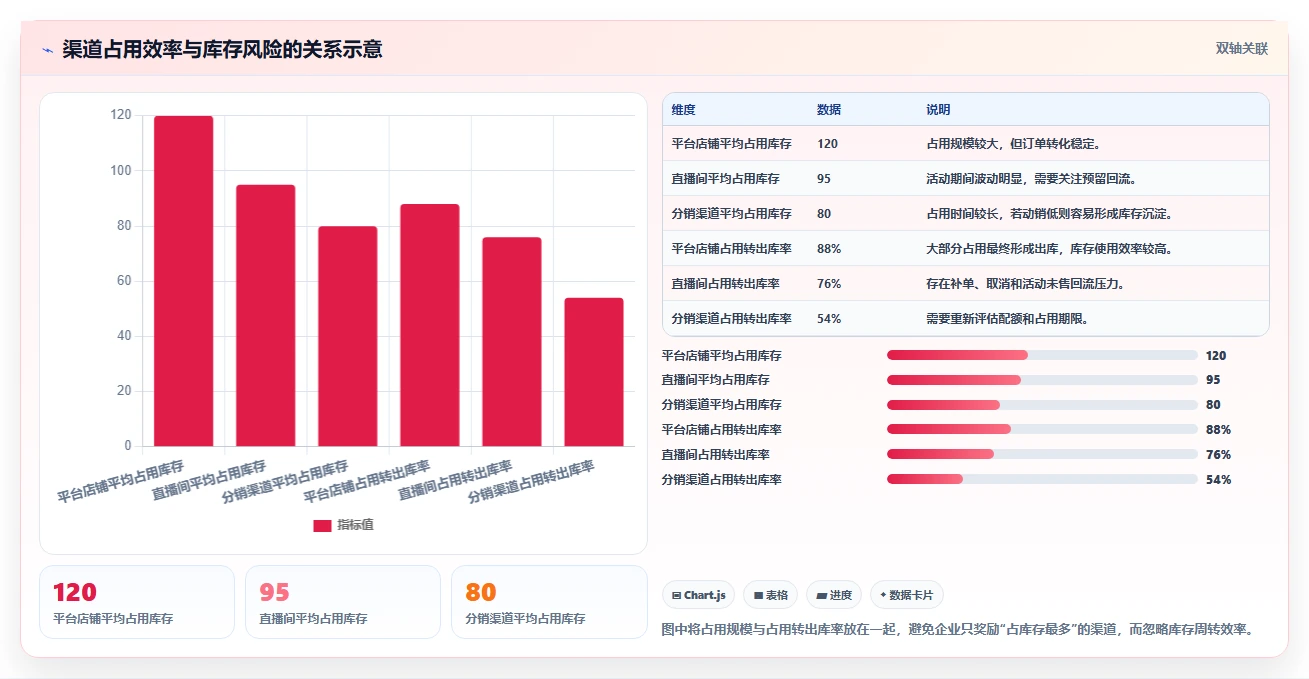Click the 直播间占用转出库率 chart bar

point(511,341)
